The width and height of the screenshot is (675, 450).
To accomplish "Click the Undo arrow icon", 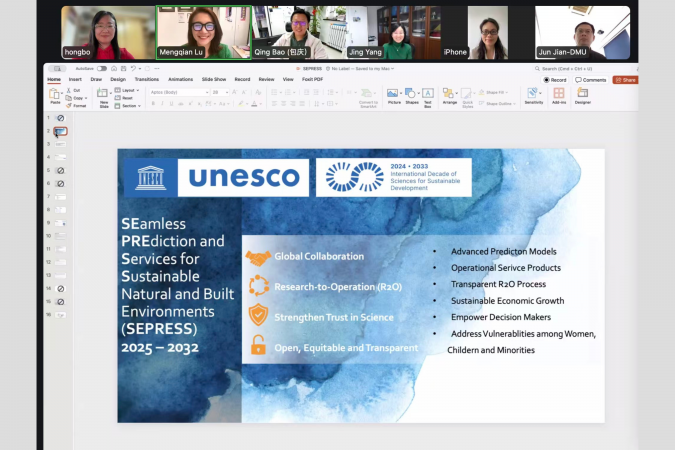I will point(133,68).
